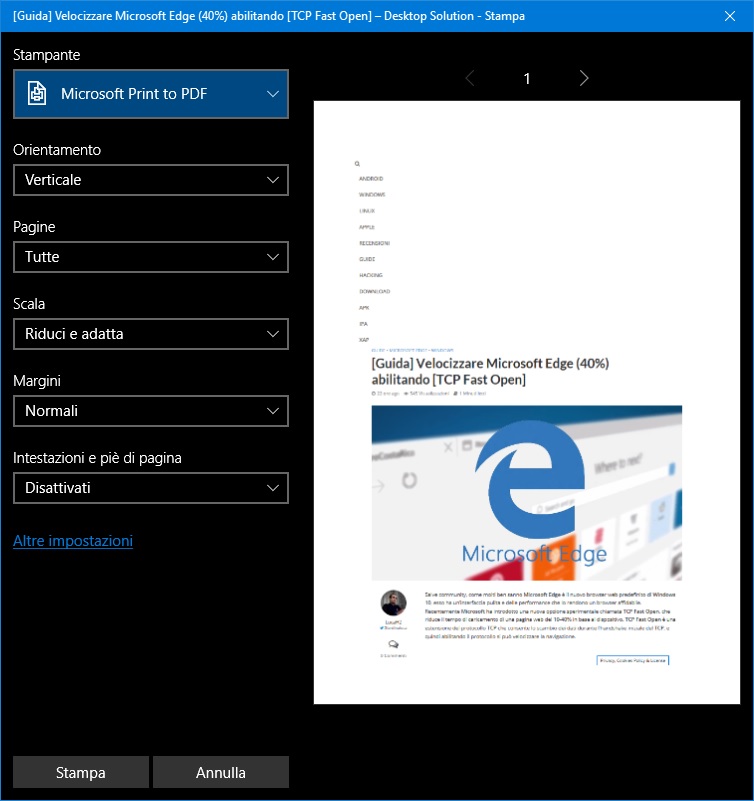Image resolution: width=754 pixels, height=801 pixels.
Task: Click the comments icon in preview
Action: pyautogui.click(x=393, y=644)
